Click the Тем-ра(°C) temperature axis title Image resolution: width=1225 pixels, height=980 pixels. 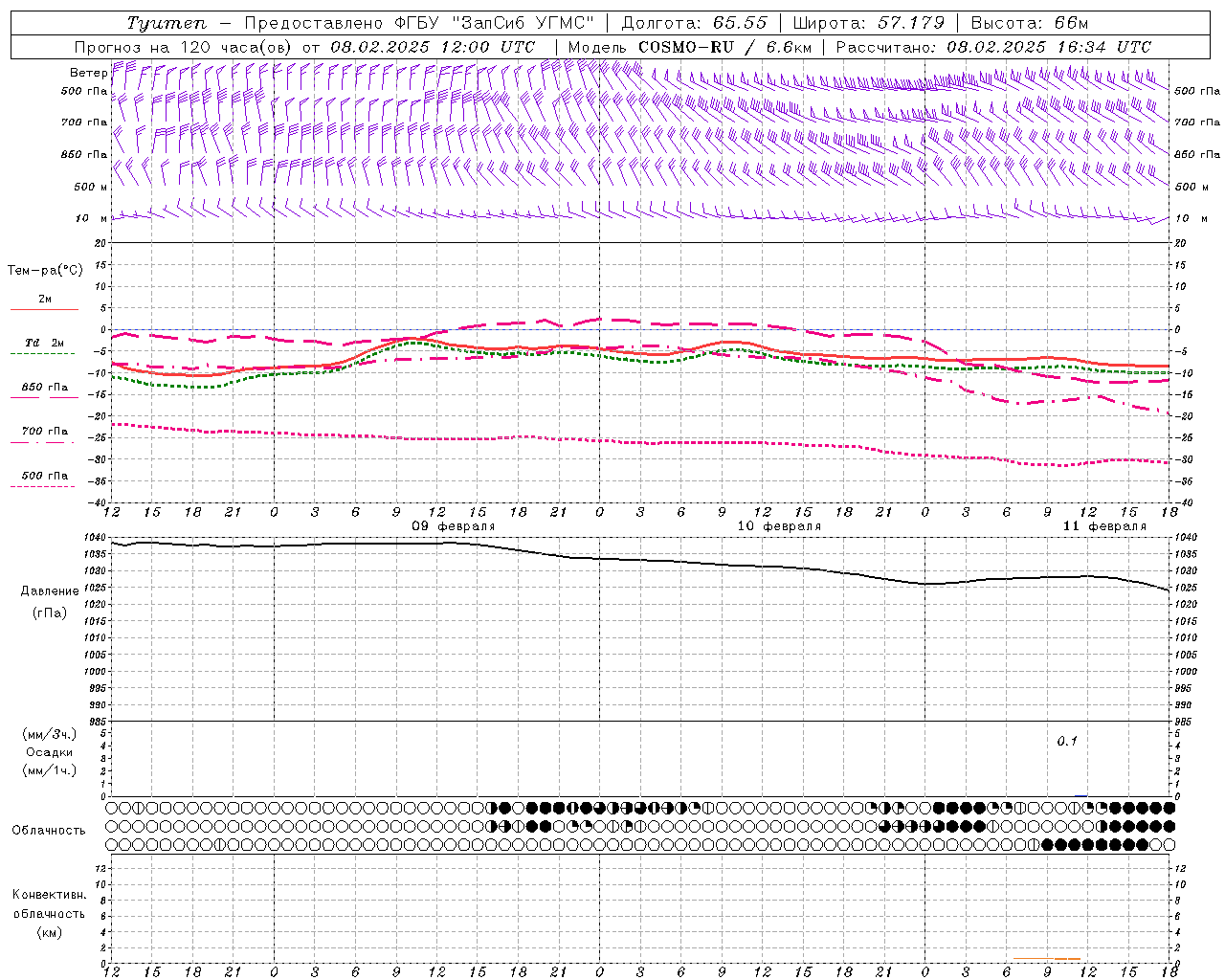45,271
